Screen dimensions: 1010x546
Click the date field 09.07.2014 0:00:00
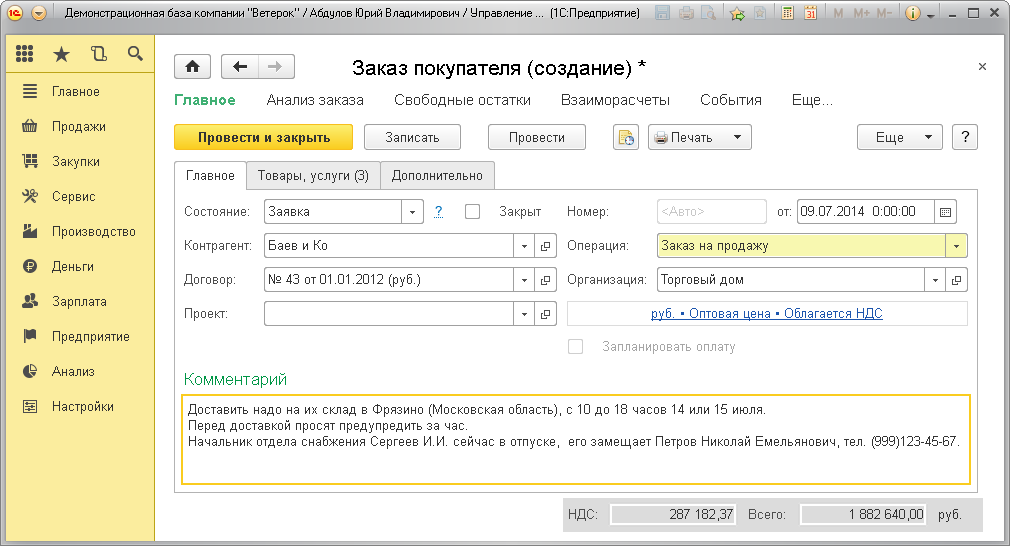tap(866, 211)
